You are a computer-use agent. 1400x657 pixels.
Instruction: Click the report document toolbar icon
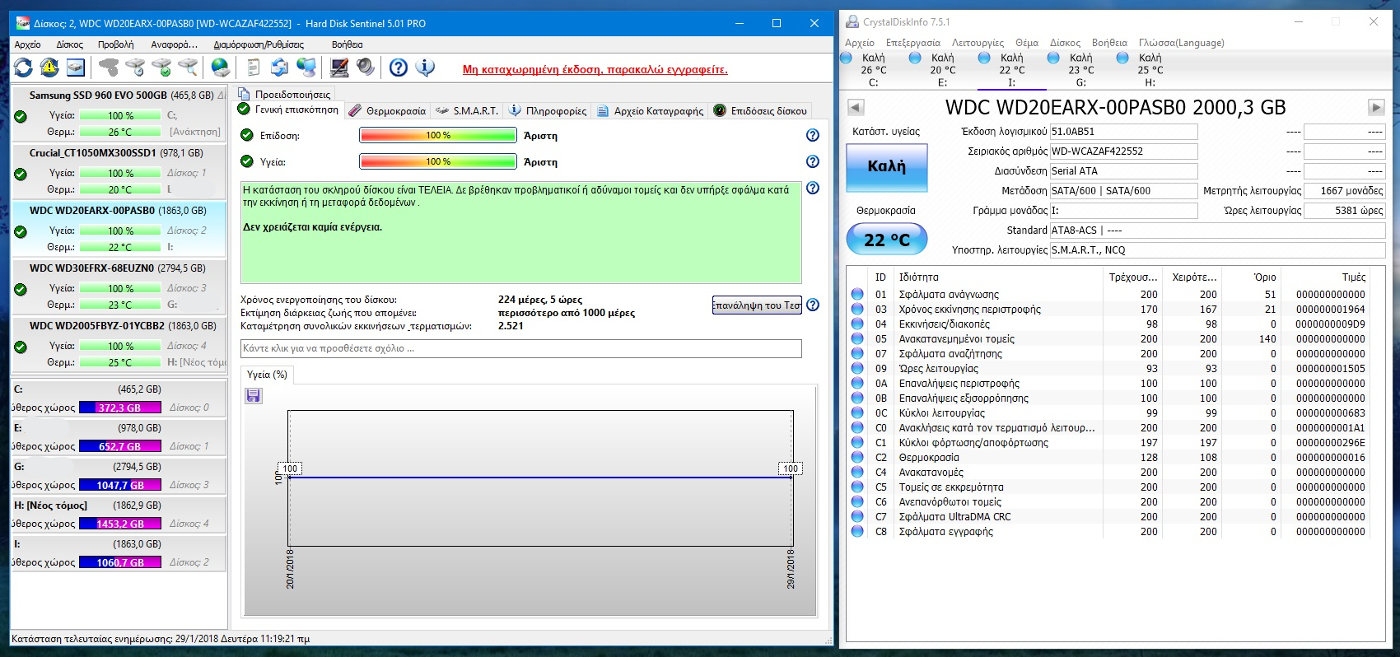[253, 68]
